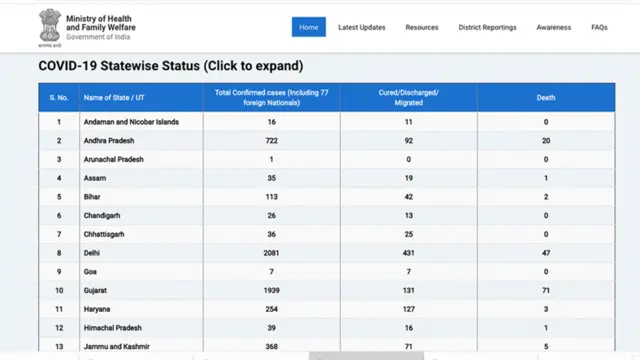Viewport: 640px width, 360px height.
Task: Select the Gujarat state name
Action: click(95, 291)
